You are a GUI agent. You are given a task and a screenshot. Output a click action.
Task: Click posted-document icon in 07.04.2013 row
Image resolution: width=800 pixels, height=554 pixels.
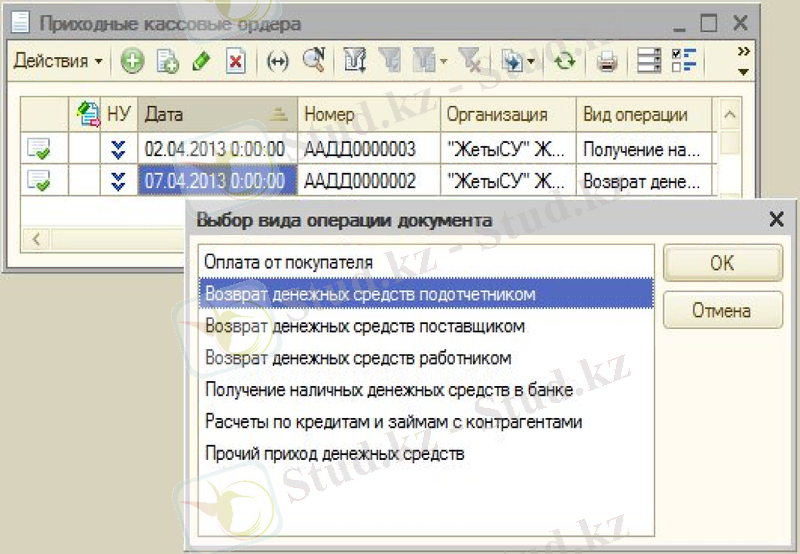(38, 181)
